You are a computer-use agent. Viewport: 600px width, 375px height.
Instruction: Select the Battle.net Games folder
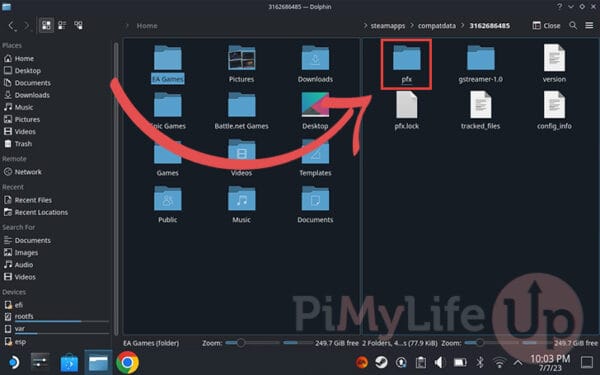(x=241, y=111)
